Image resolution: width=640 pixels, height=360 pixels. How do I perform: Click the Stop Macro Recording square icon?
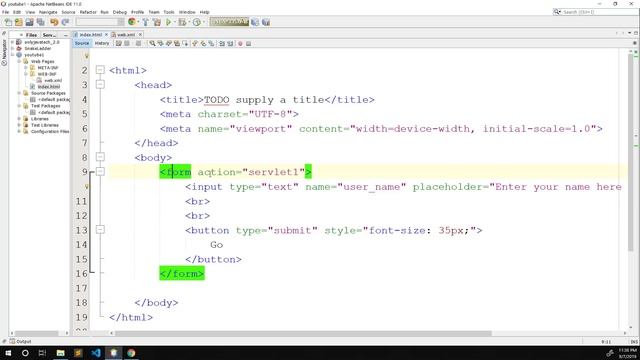click(x=249, y=43)
